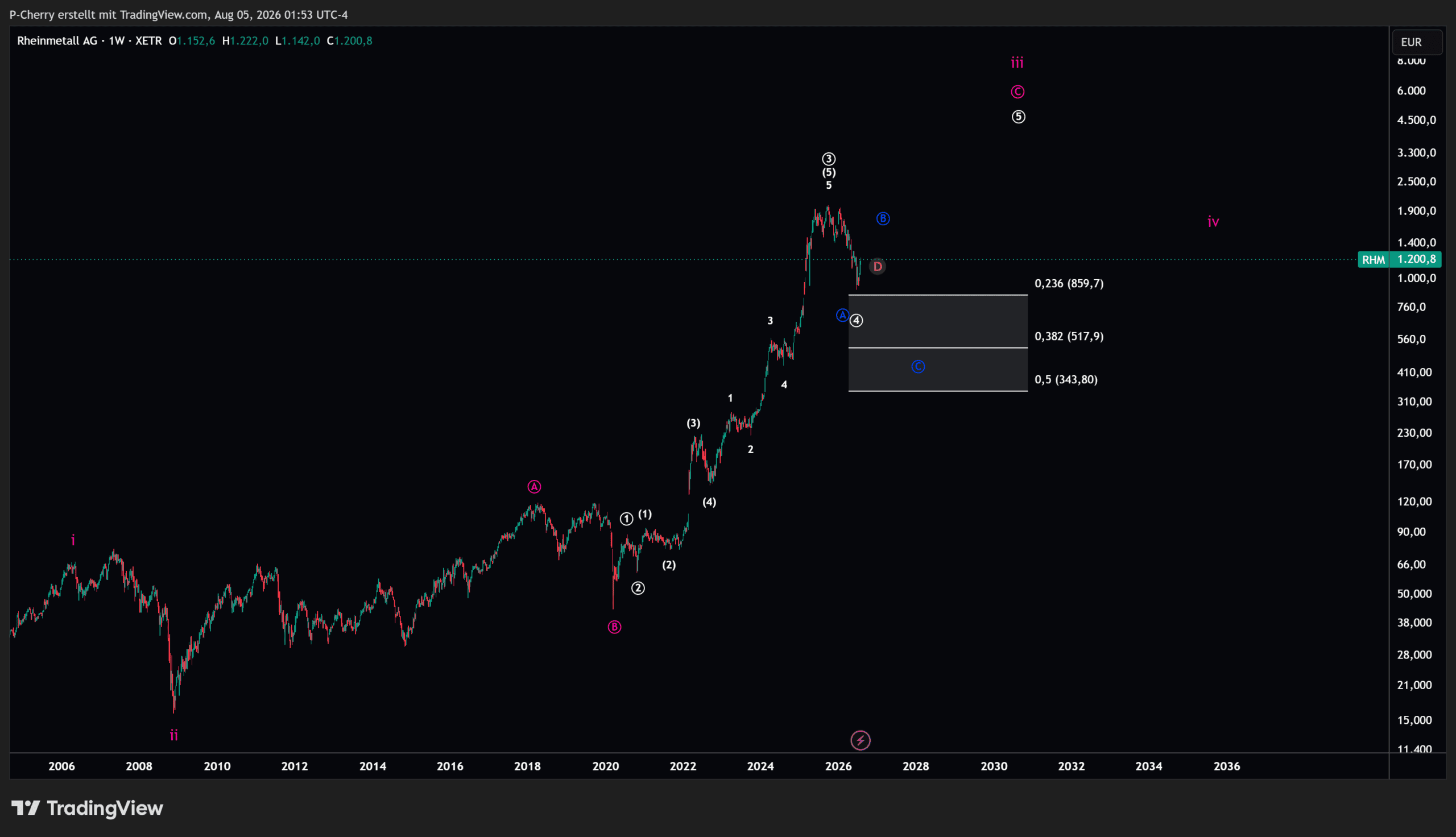Select the blue circled A wave label
Screen dimensions: 1456x837
click(x=842, y=315)
